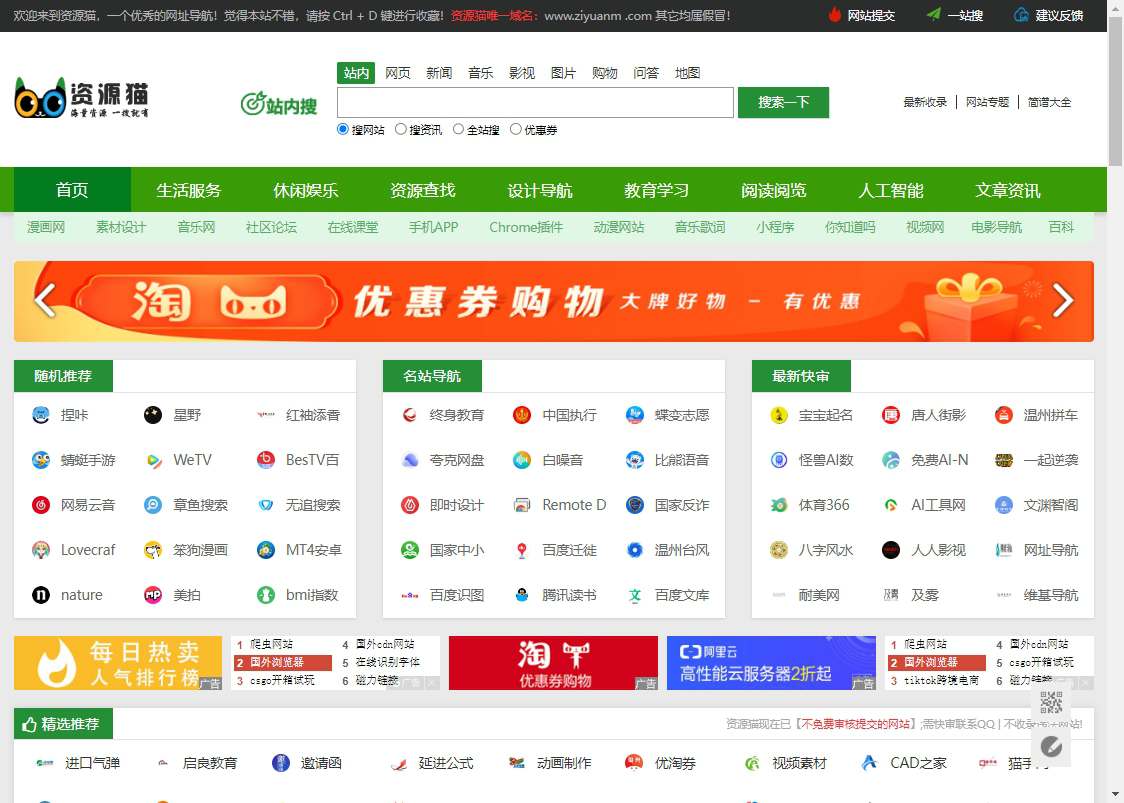The width and height of the screenshot is (1124, 803).
Task: Open the 漫画网 sub-navigation link
Action: 46,227
